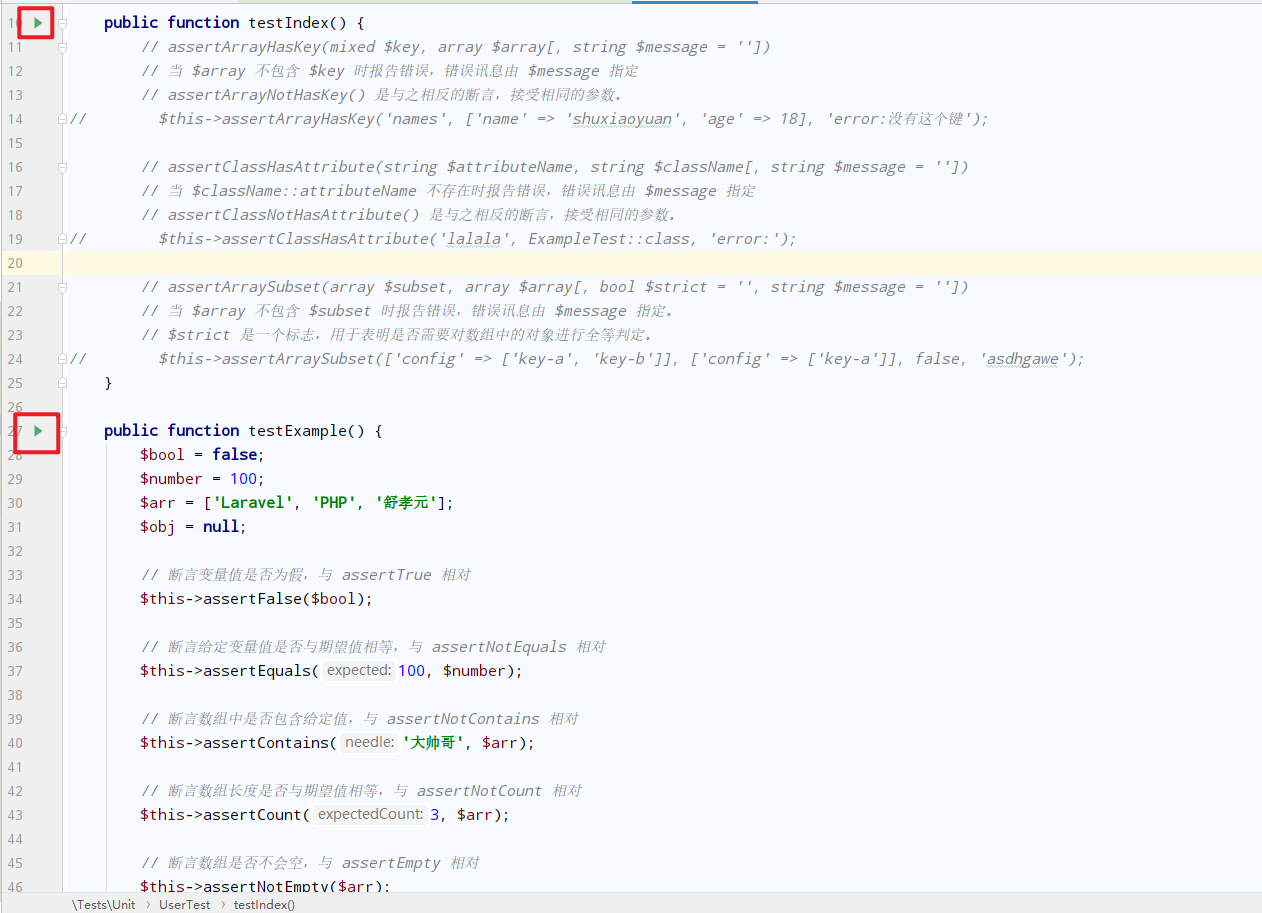Click the fold end marker on line 24
Screen dimensions: 1262x913
pyautogui.click(x=62, y=358)
